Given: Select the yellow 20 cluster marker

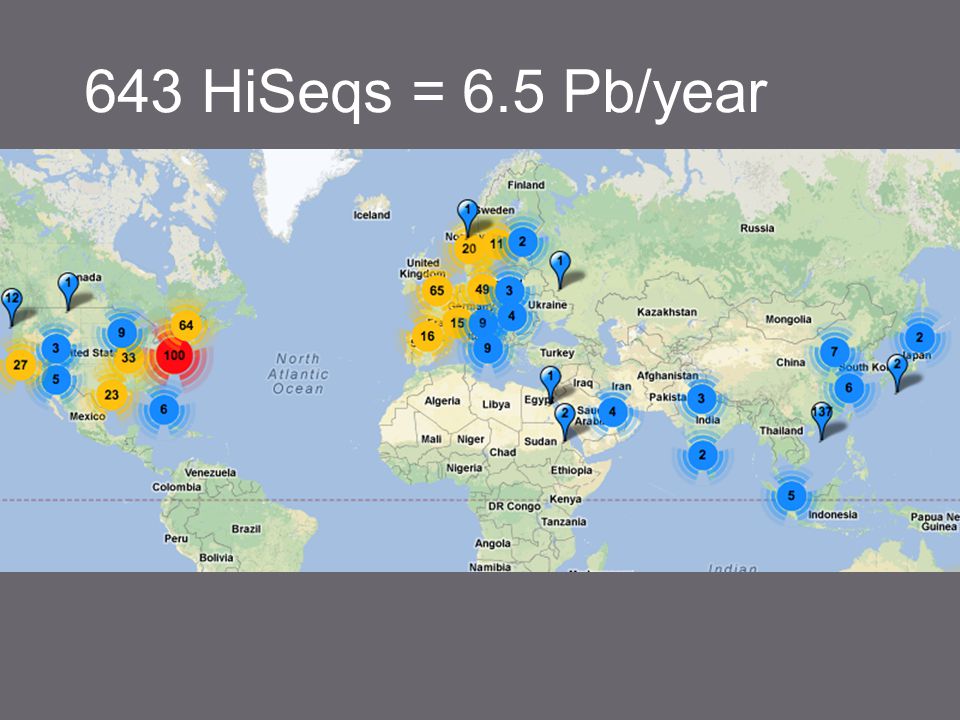Looking at the screenshot, I should [469, 249].
